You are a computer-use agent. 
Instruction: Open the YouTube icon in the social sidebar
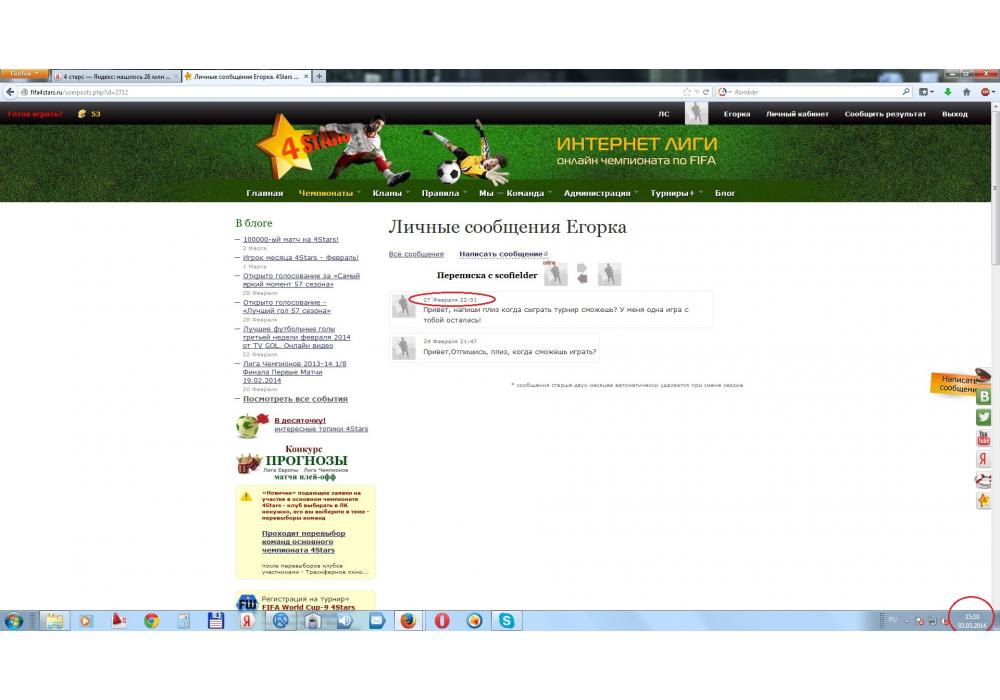[984, 438]
